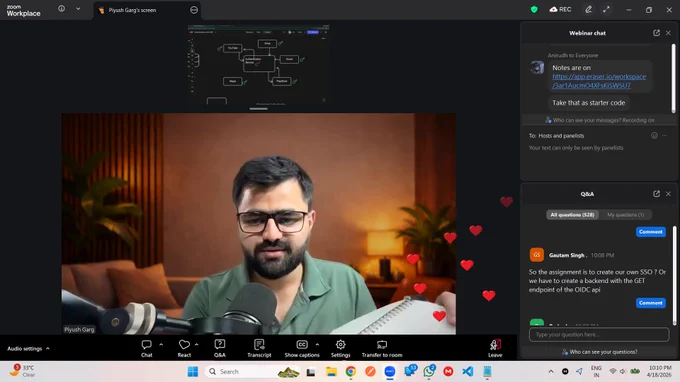Open Google Chrome from taskbar
Image resolution: width=680 pixels, height=382 pixels.
coord(350,372)
